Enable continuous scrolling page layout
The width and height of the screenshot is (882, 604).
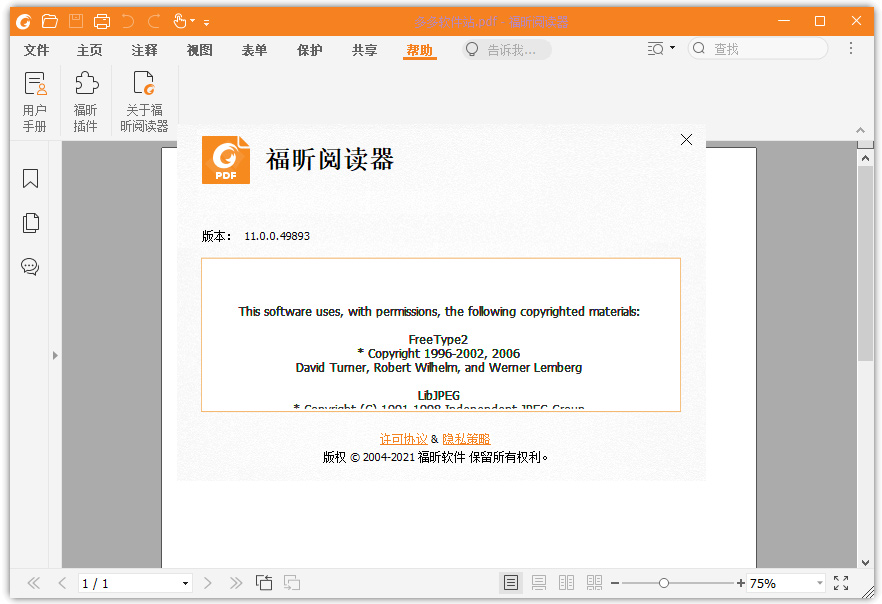point(538,582)
